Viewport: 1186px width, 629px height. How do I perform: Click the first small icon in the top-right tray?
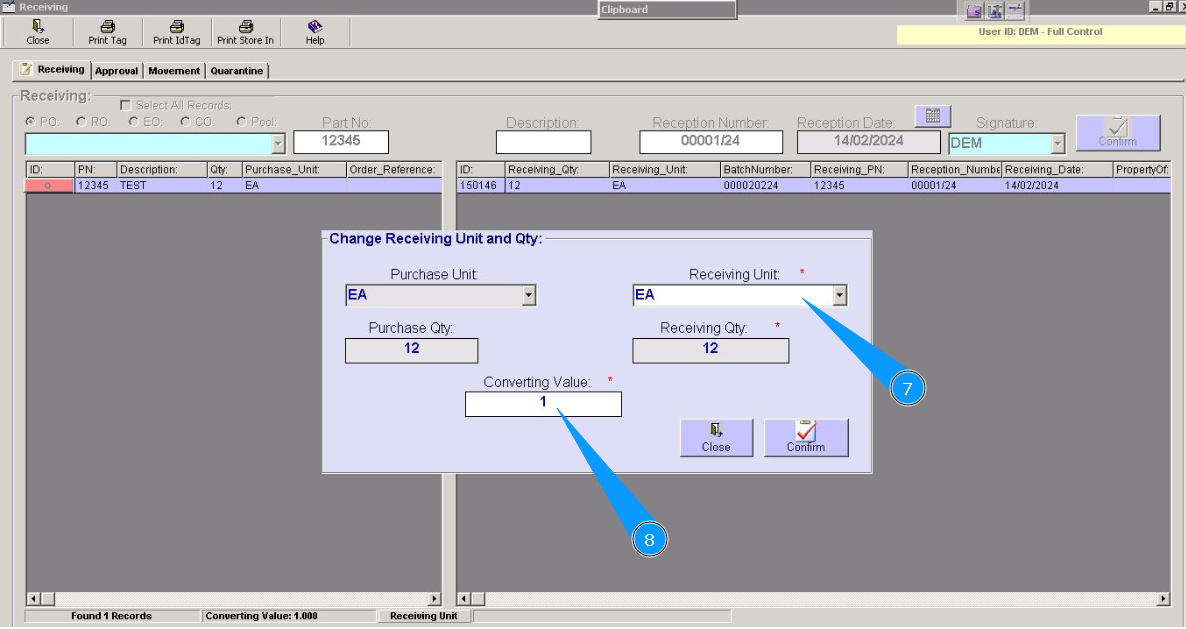974,11
